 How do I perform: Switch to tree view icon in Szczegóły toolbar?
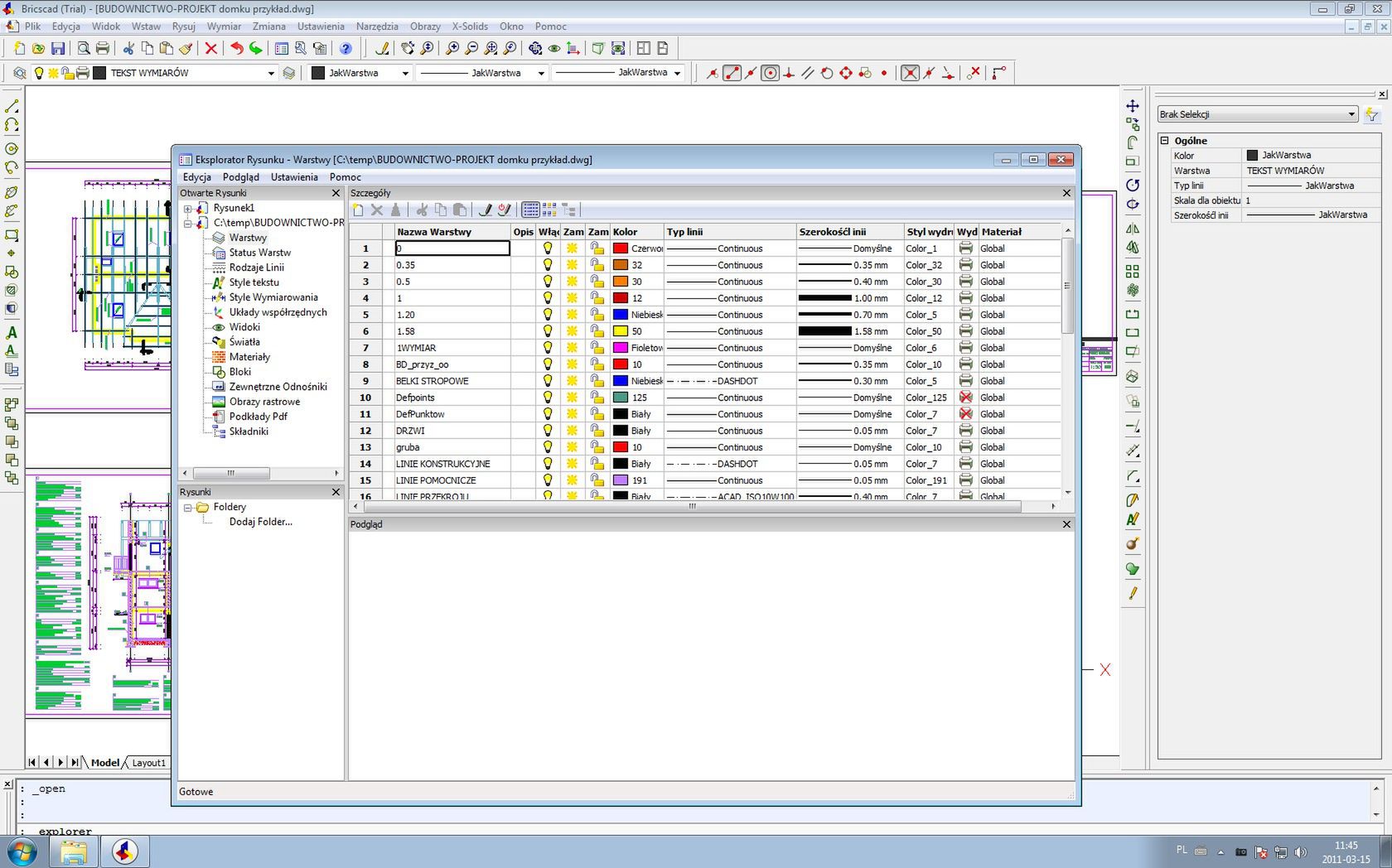coord(568,210)
